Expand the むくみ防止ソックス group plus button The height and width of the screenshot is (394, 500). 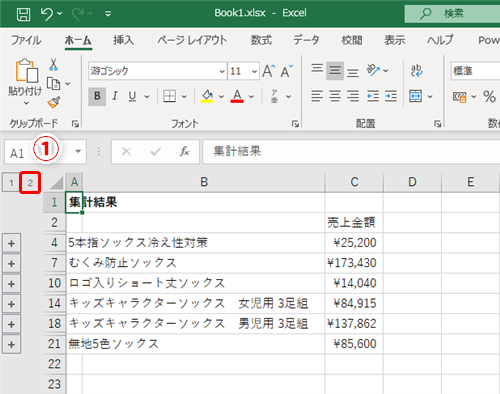coord(11,264)
